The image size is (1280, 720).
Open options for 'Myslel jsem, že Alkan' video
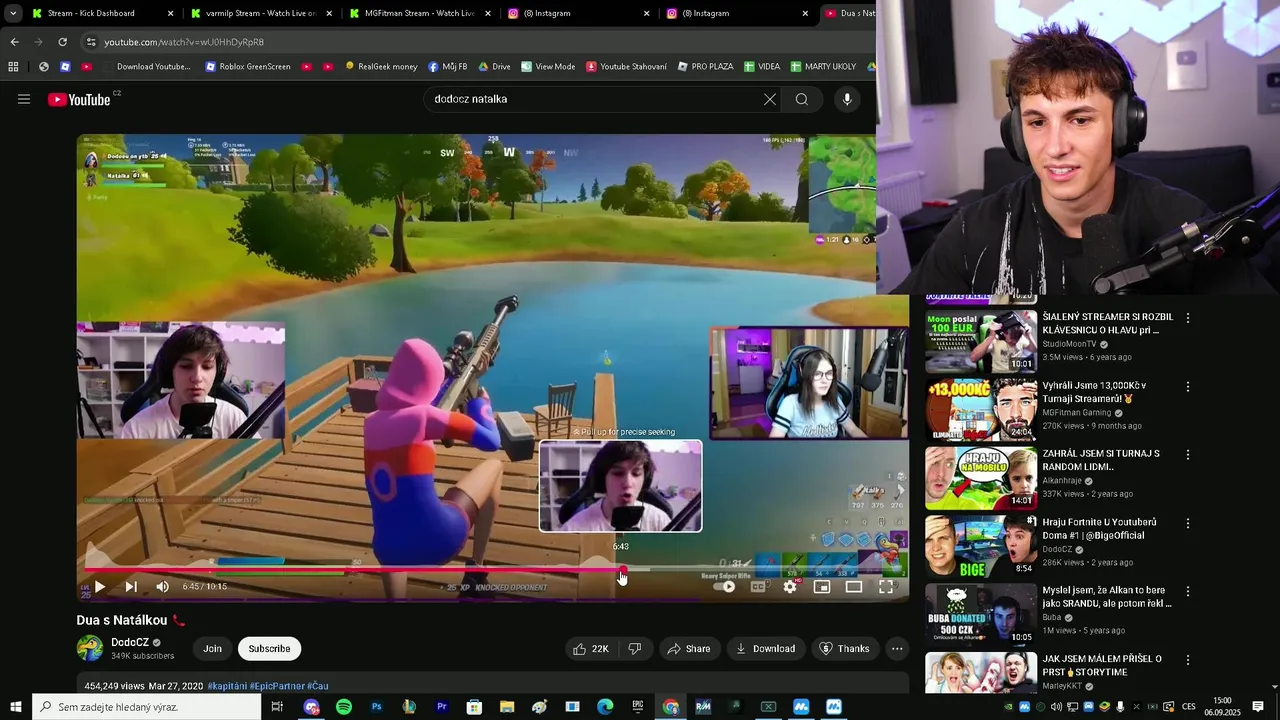coord(1188,591)
